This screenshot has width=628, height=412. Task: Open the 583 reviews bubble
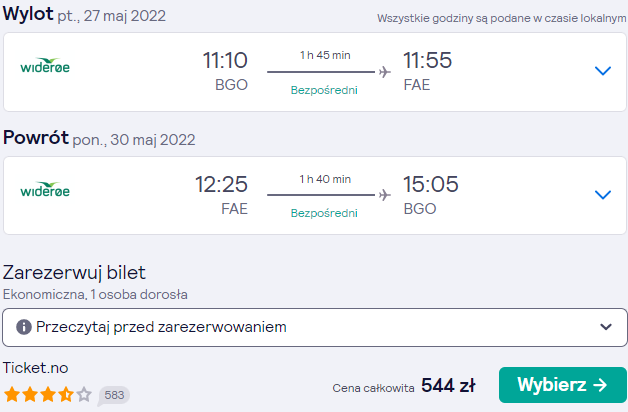tap(114, 396)
